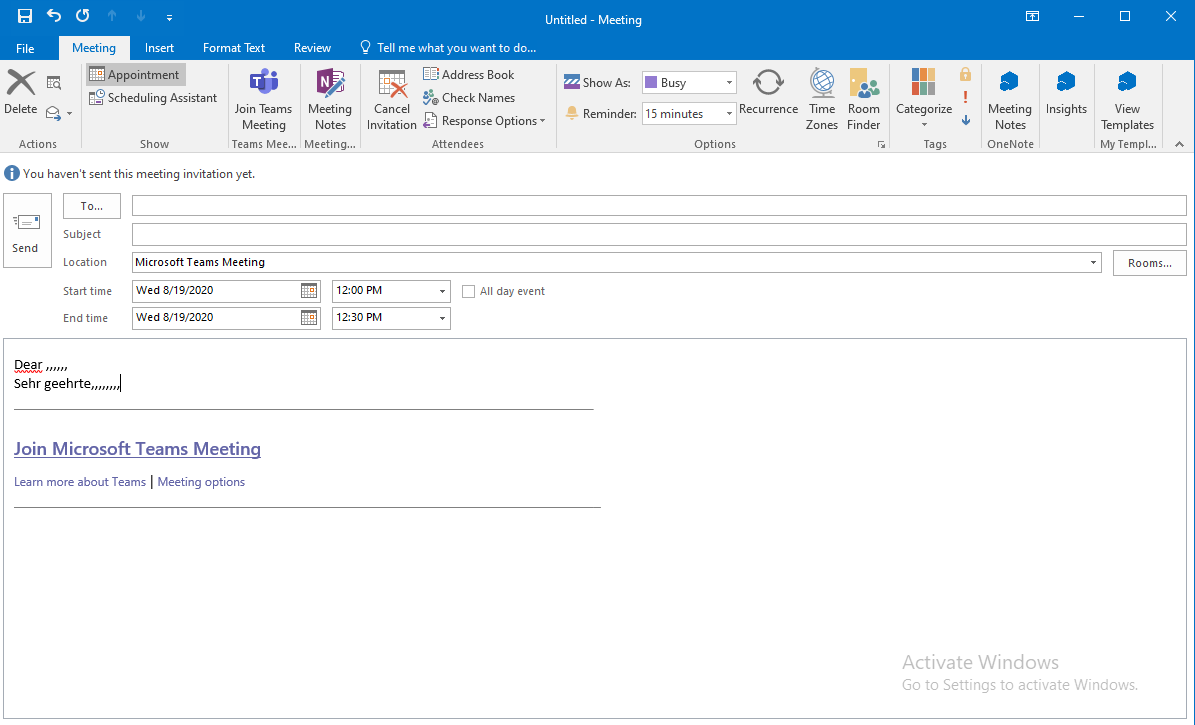Open the Calendar icon next to Delete
This screenshot has width=1195, height=725.
click(53, 83)
